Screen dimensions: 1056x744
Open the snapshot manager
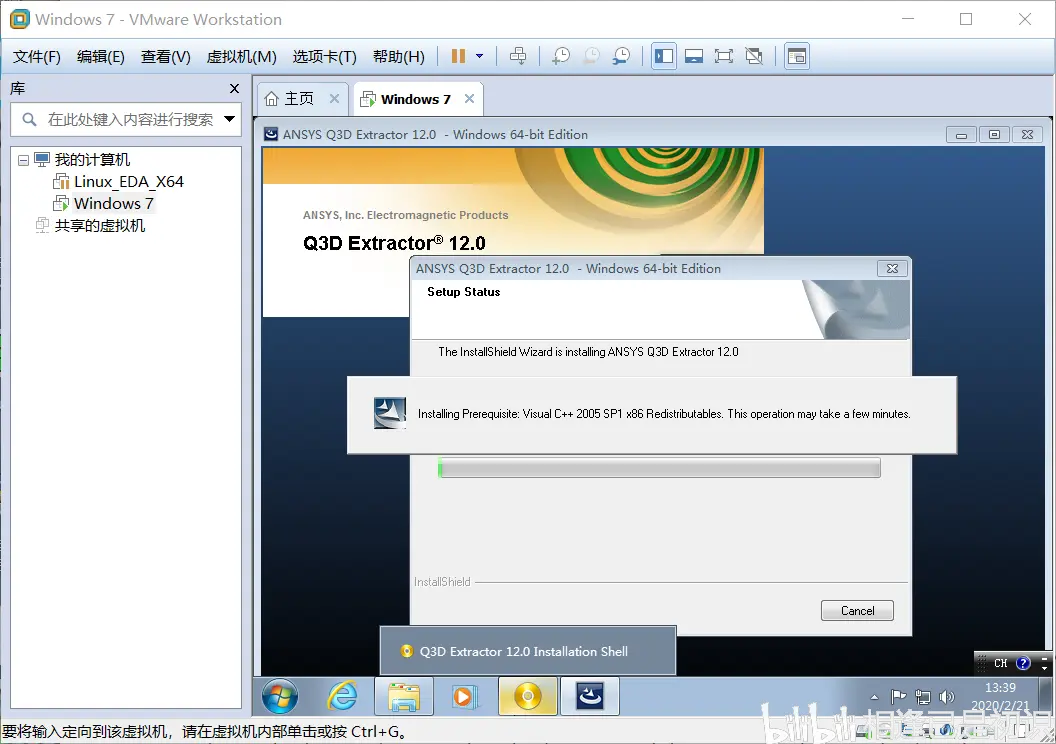(x=621, y=57)
